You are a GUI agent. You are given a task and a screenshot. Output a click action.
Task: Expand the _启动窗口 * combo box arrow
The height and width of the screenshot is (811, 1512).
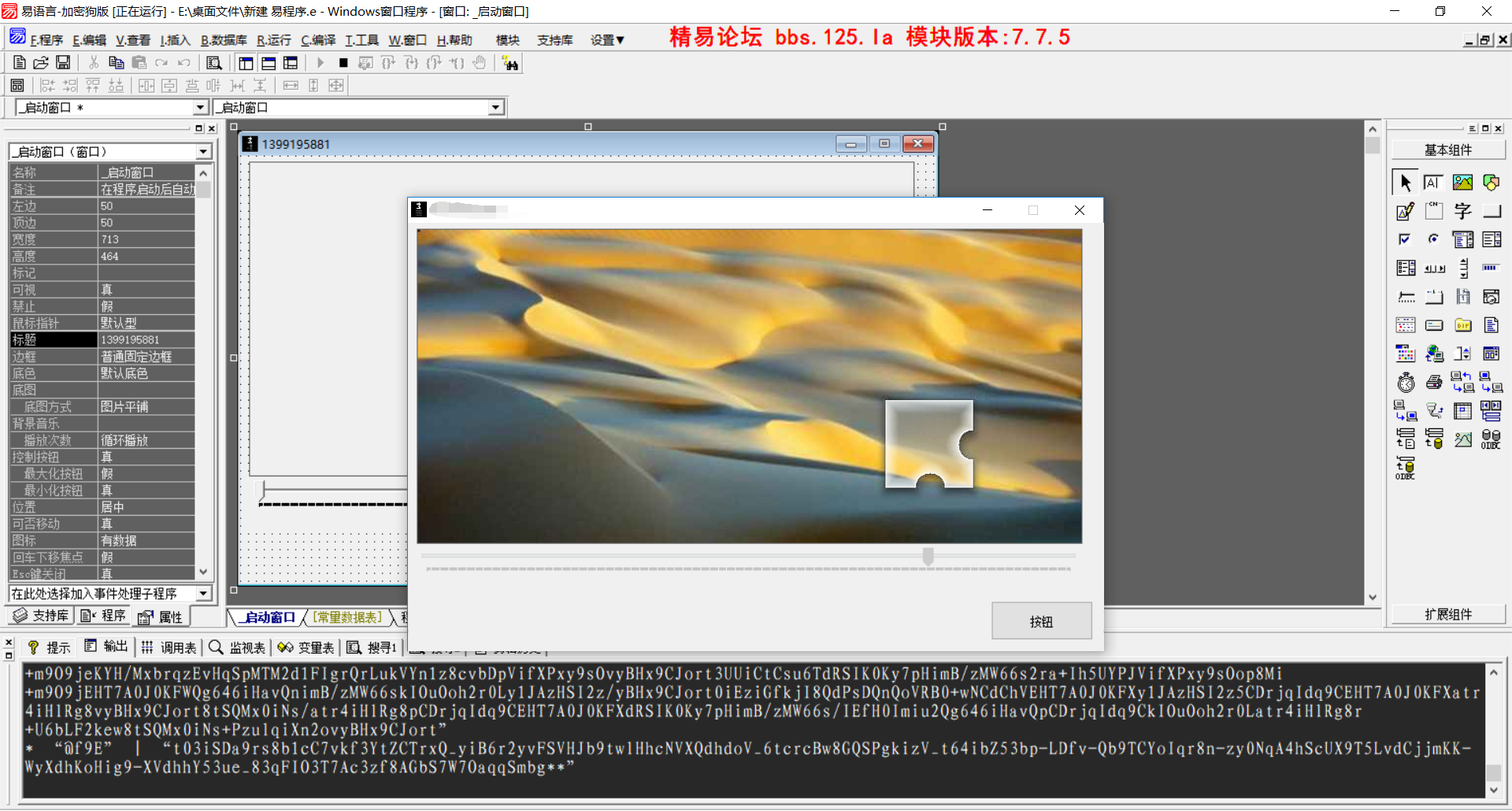(x=200, y=108)
